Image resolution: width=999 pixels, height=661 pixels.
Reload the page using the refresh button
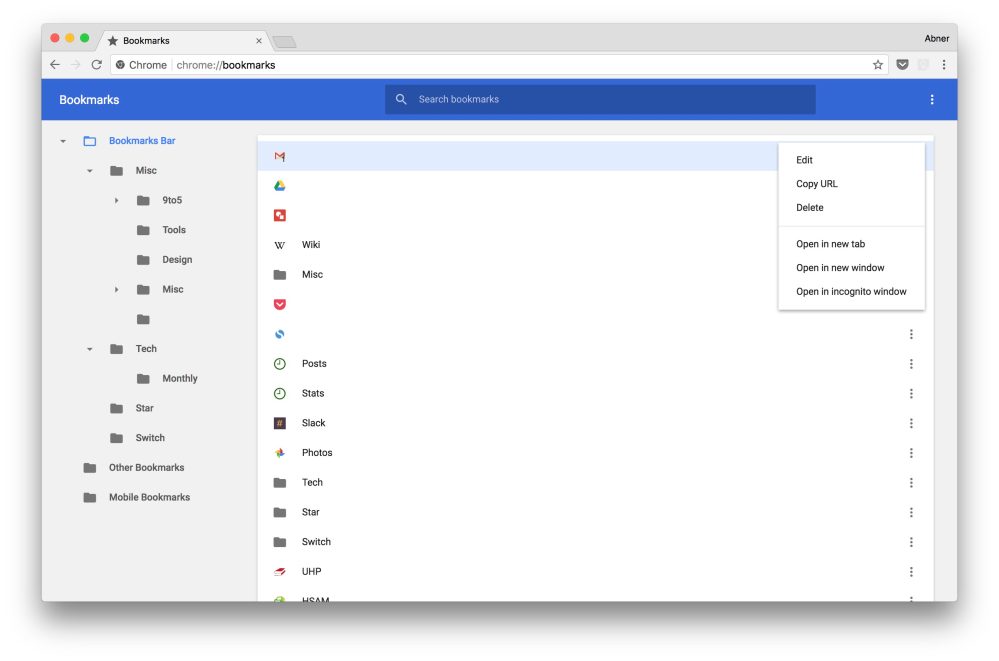pyautogui.click(x=97, y=65)
